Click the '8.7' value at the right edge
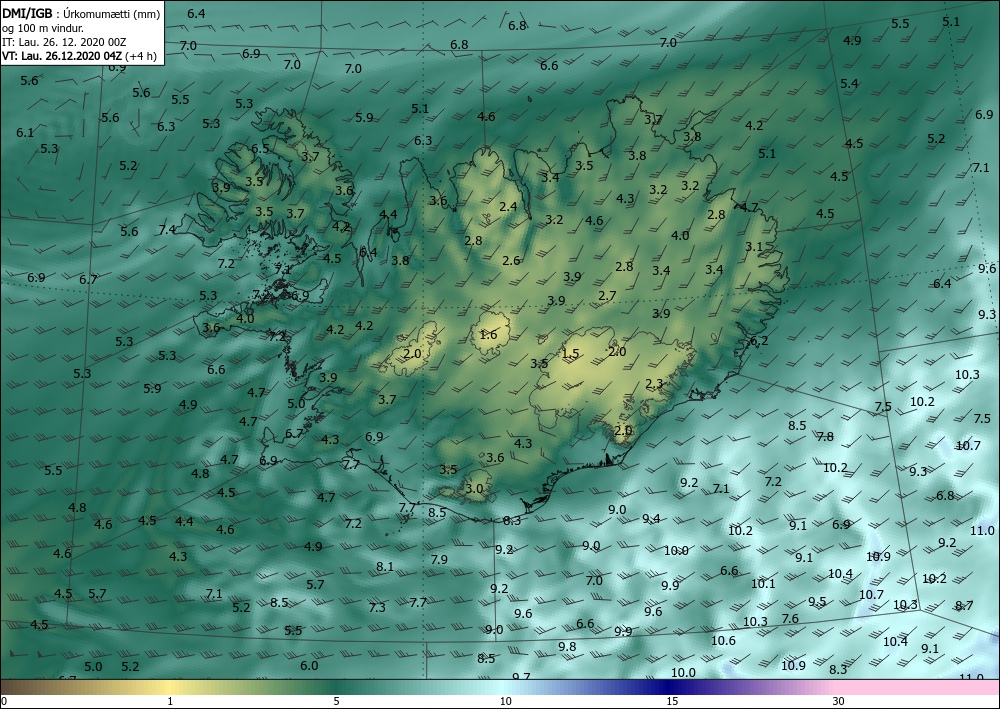Screen dimensions: 1000x709 [x=964, y=605]
